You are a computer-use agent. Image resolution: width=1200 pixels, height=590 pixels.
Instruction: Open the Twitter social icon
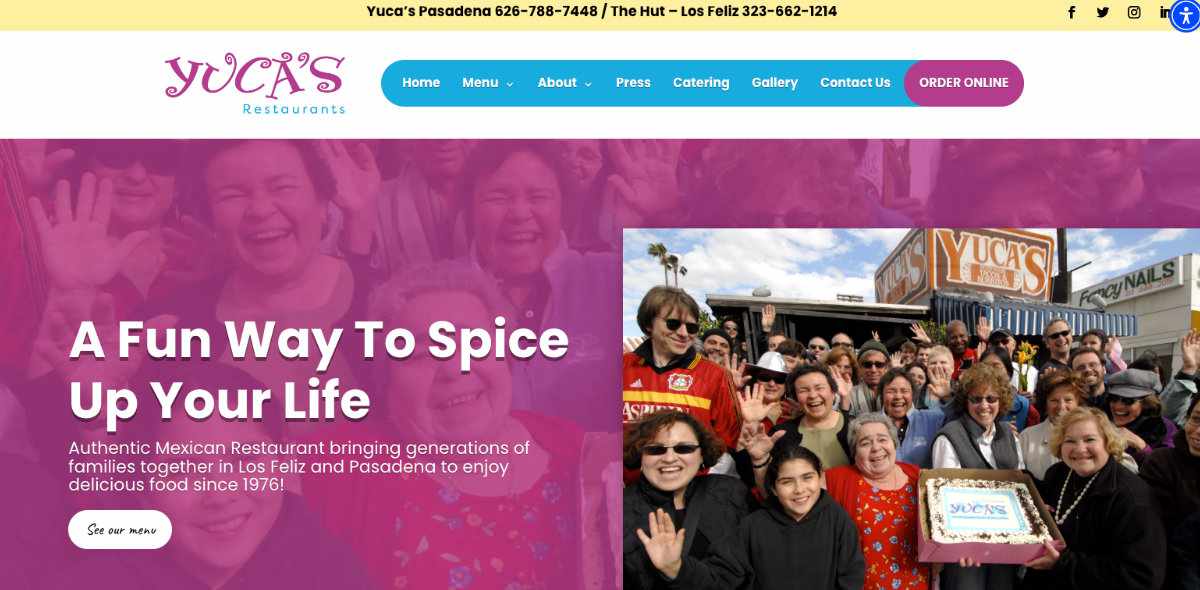click(1103, 13)
